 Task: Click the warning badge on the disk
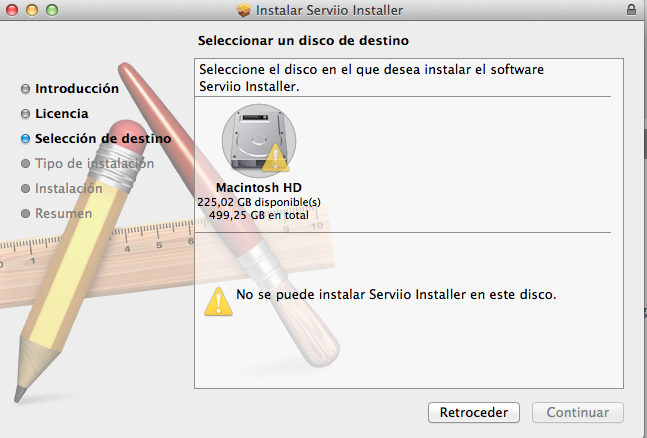pyautogui.click(x=274, y=157)
